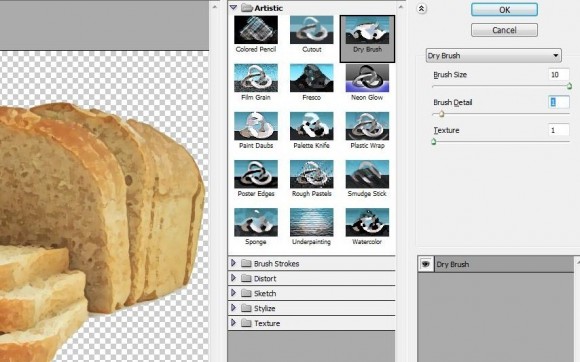Click the OK button
580x362 pixels.
click(x=504, y=10)
